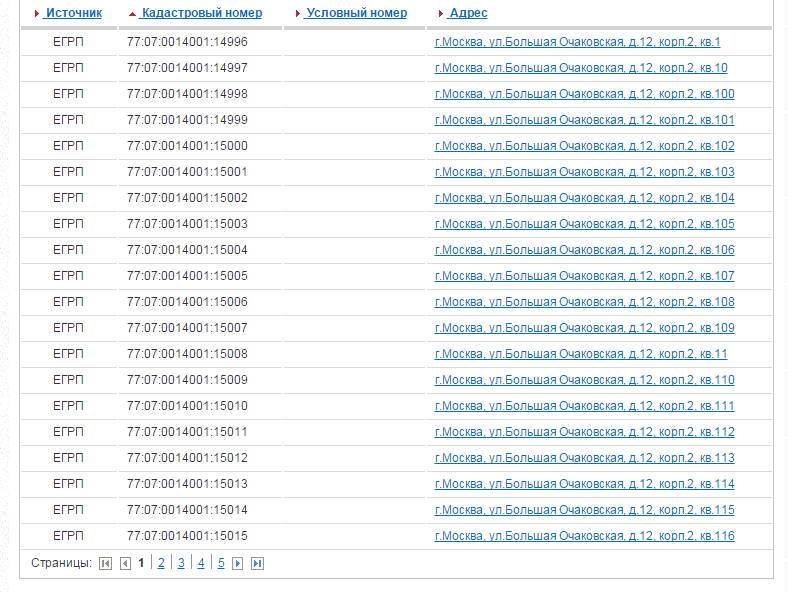
Task: Navigate to page 4 of results
Action: (x=201, y=563)
